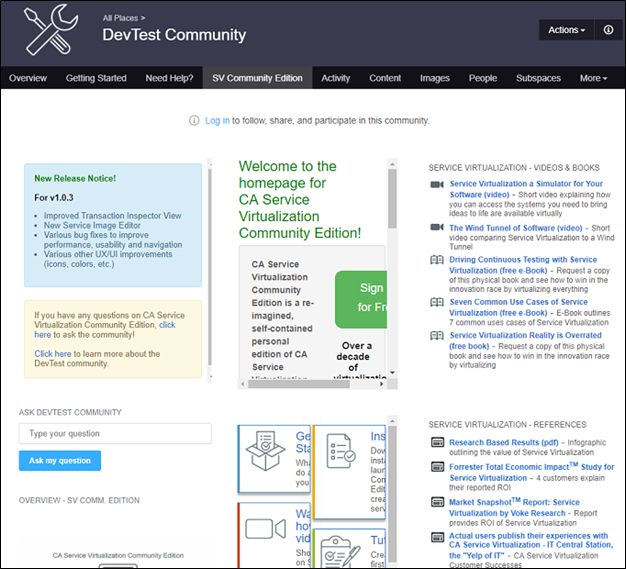Click document icon for Forrester Total Economic Impact
The image size is (626, 569).
tap(438, 466)
